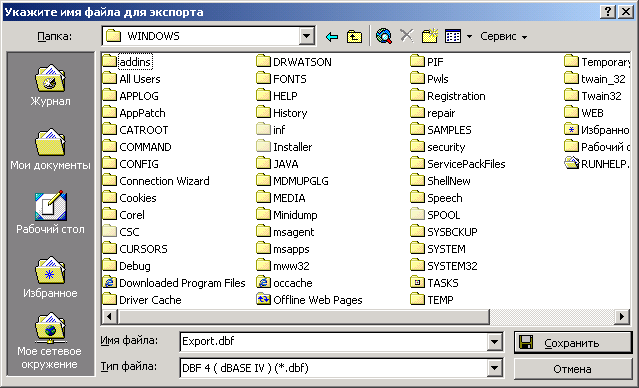This screenshot has width=639, height=388.
Task: Click the Delete X icon in the toolbar
Action: click(406, 36)
